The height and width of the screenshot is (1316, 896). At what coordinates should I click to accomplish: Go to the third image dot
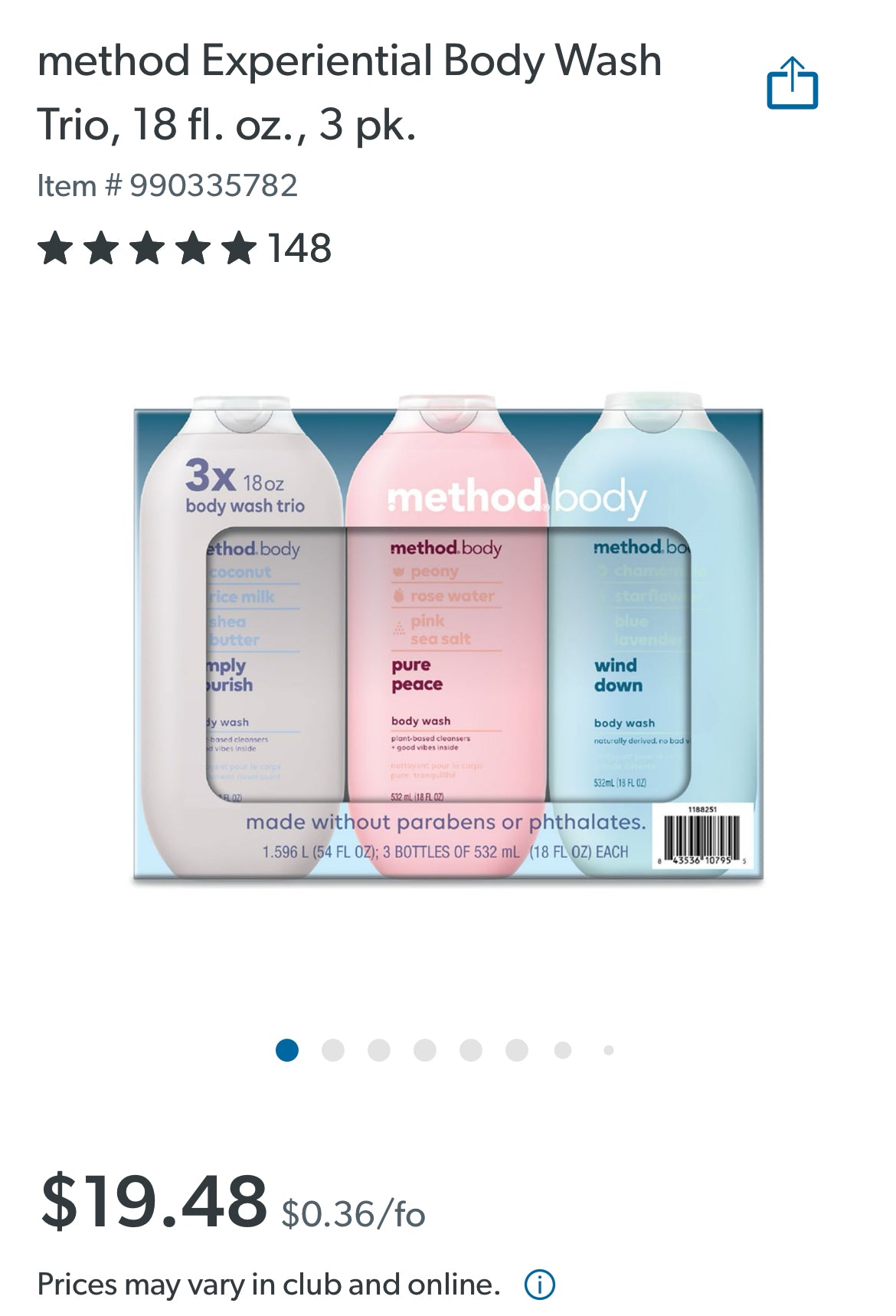(x=379, y=1050)
